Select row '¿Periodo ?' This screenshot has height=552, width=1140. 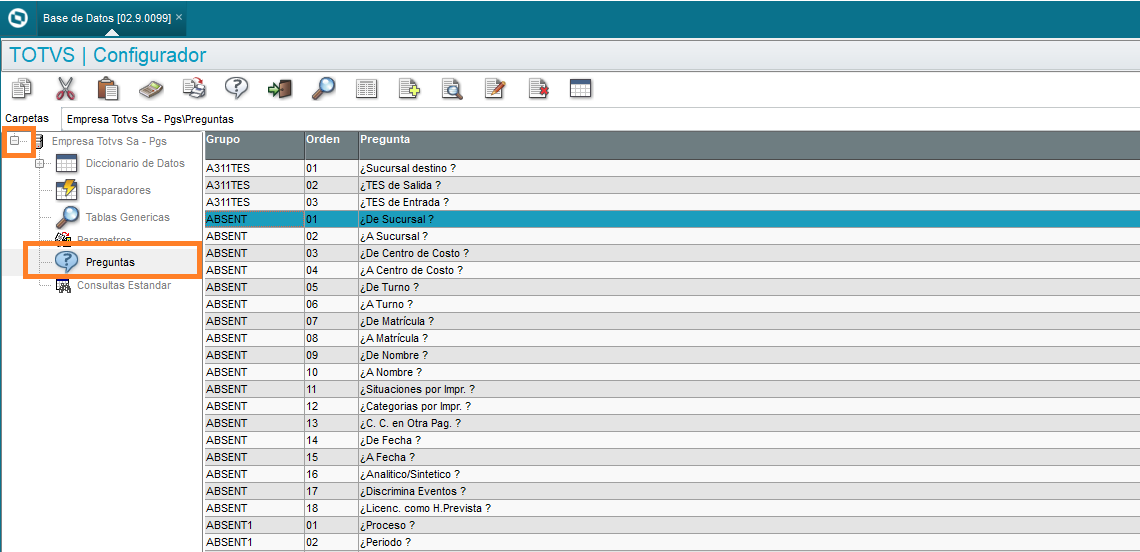coord(672,542)
